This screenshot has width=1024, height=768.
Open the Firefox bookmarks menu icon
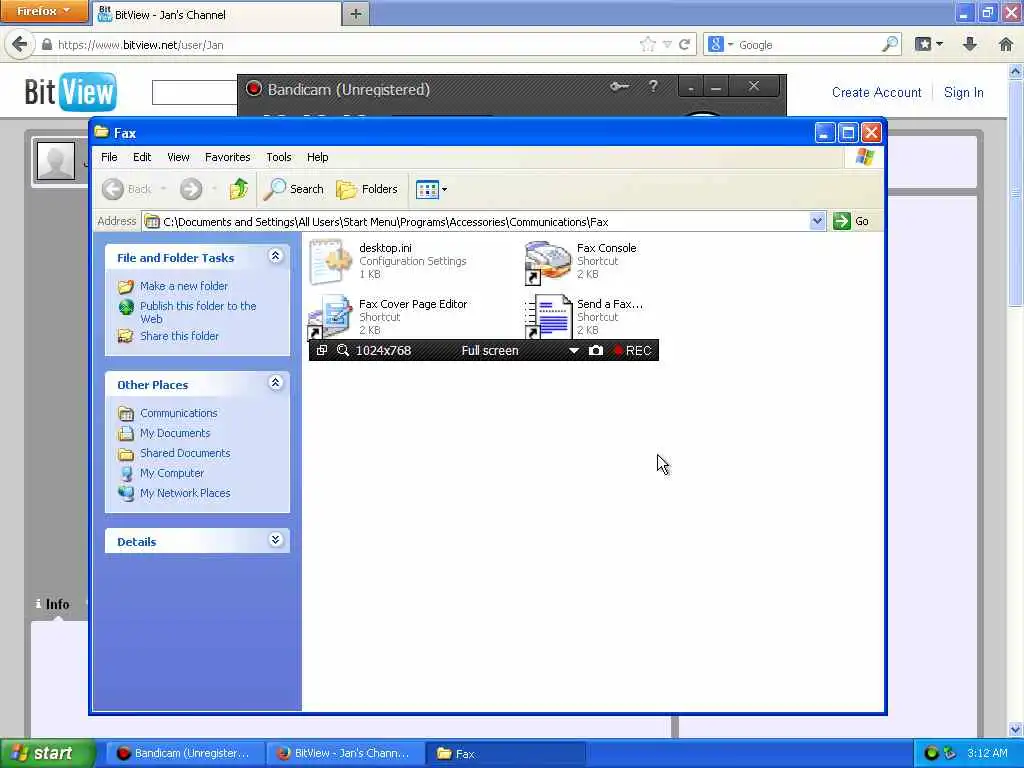(929, 44)
